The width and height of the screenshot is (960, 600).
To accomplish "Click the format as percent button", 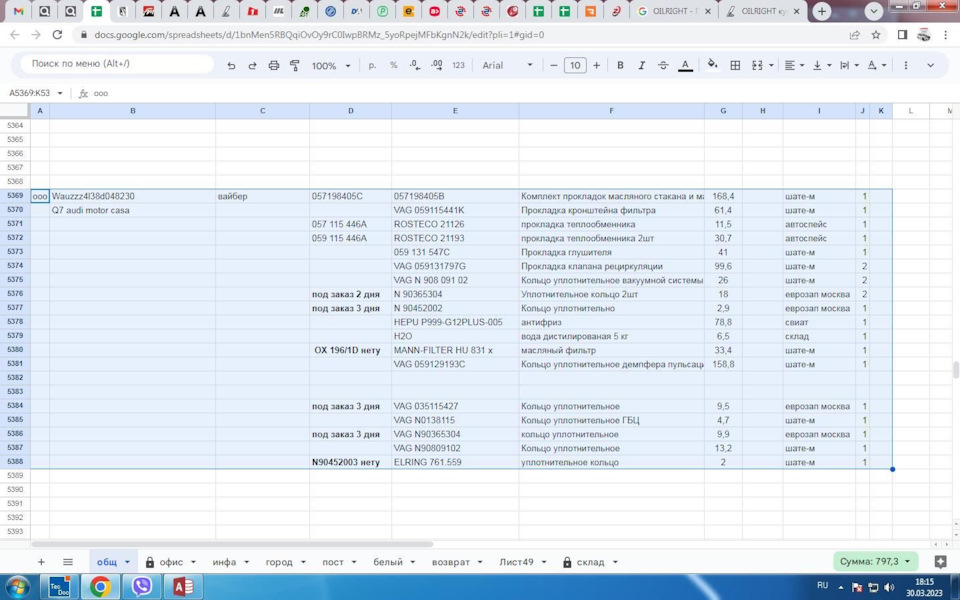I will (393, 65).
